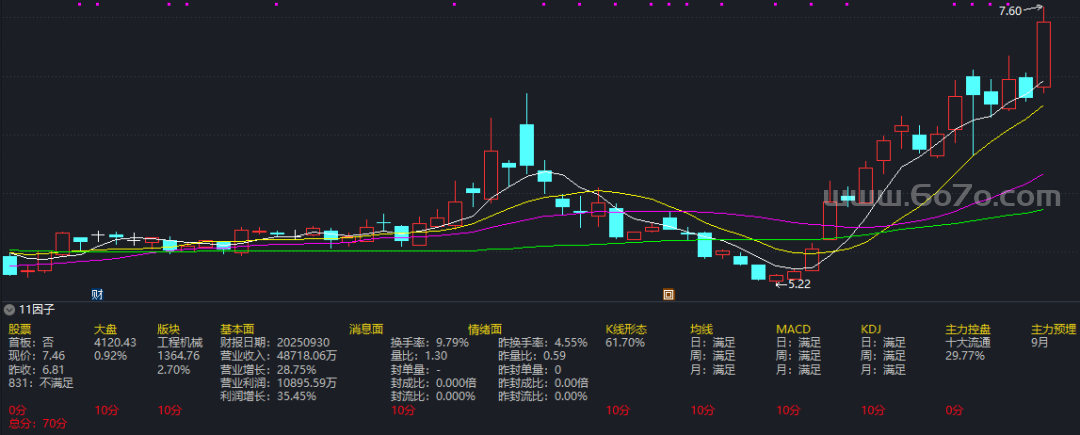Click the 均线 column header
Viewport: 1080px width, 435px height.
(x=701, y=328)
